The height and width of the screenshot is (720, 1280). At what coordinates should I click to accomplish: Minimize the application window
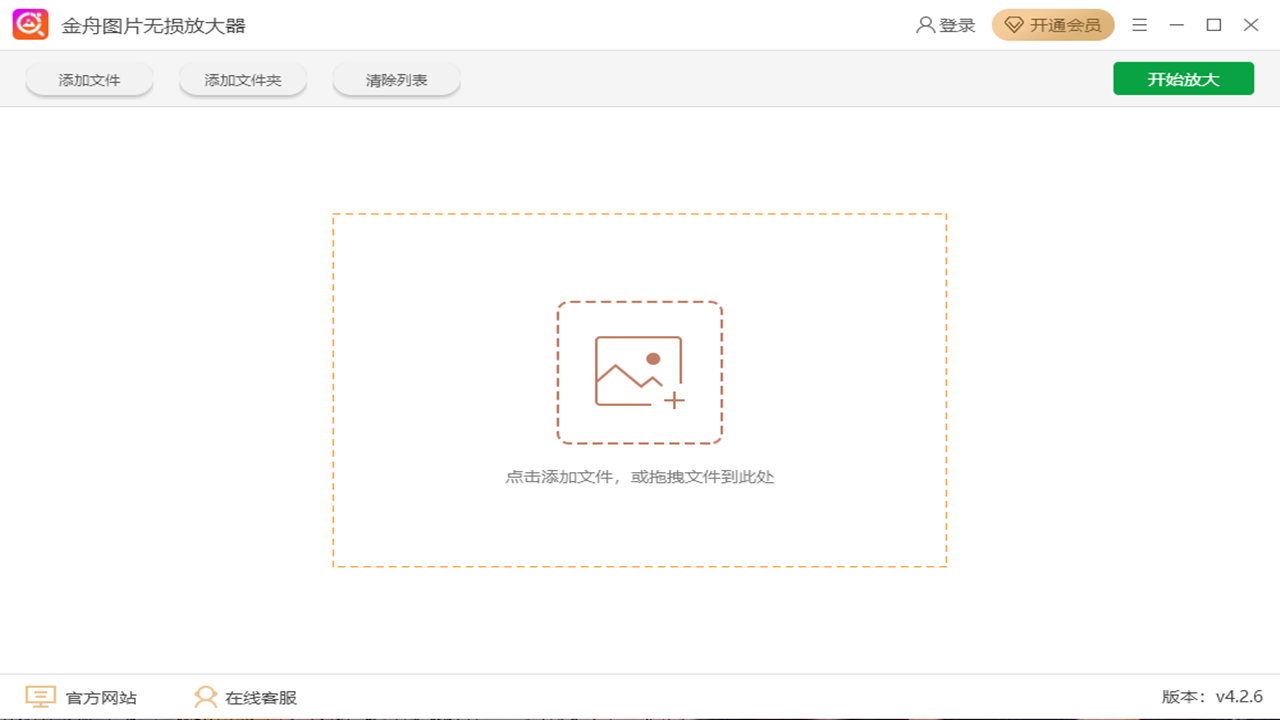click(1176, 24)
